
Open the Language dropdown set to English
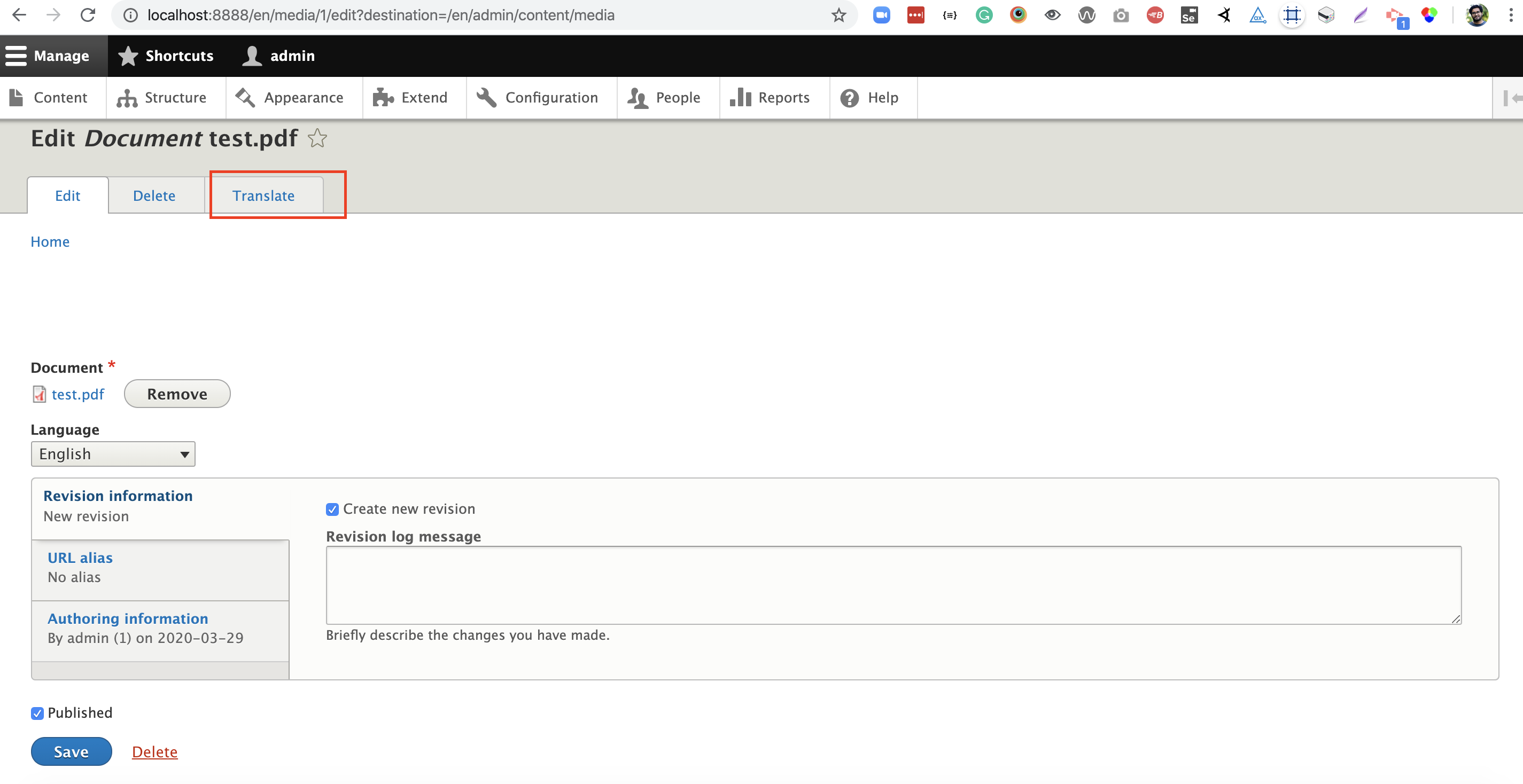pyautogui.click(x=112, y=454)
